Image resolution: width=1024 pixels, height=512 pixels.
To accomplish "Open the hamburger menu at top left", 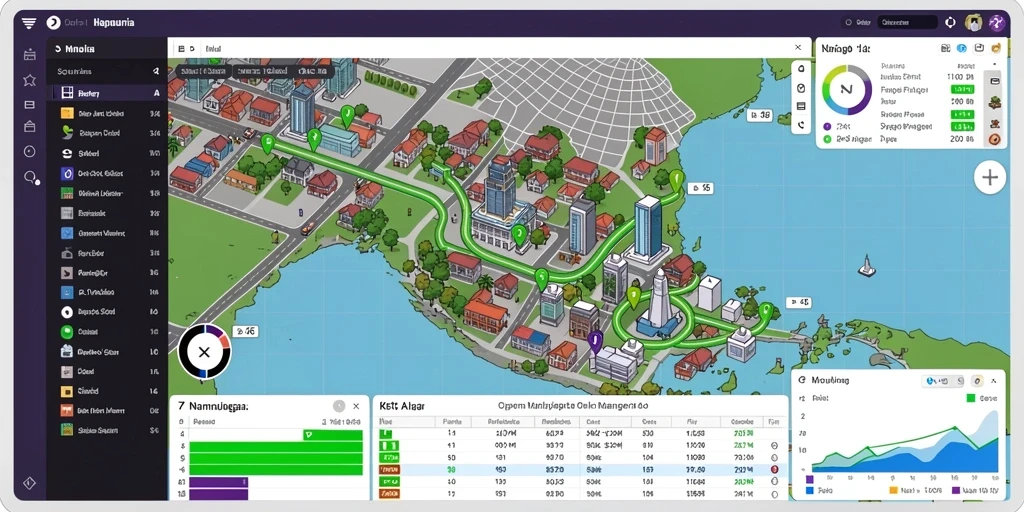I will coord(29,23).
